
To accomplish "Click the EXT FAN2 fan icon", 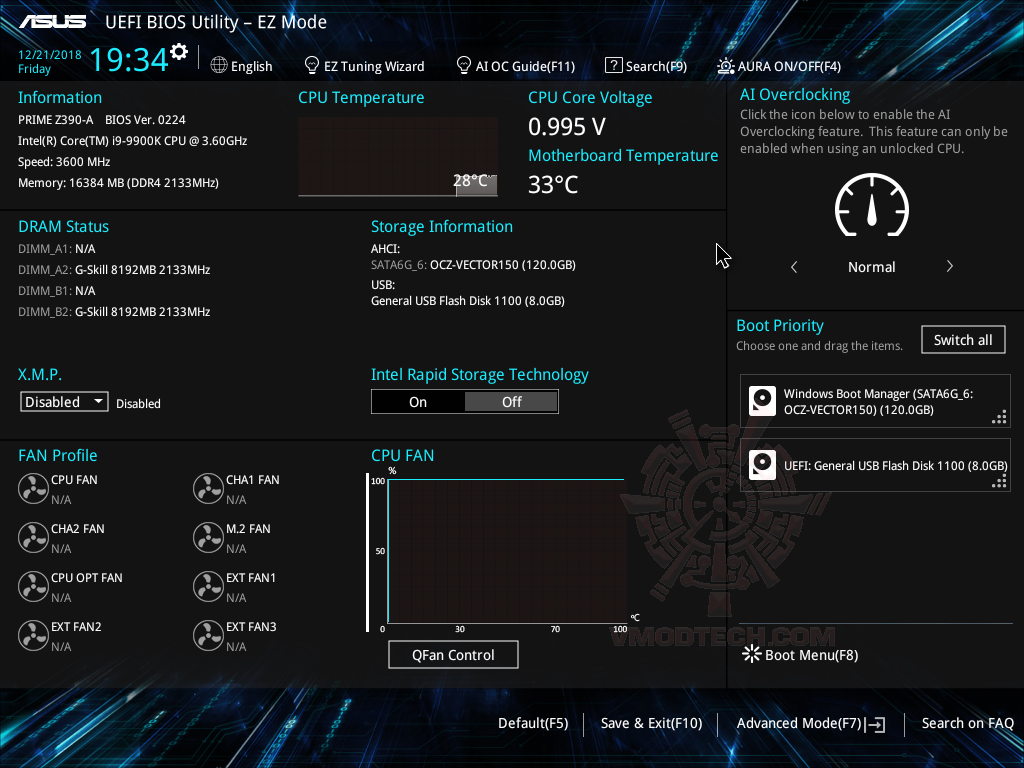I will tap(33, 635).
